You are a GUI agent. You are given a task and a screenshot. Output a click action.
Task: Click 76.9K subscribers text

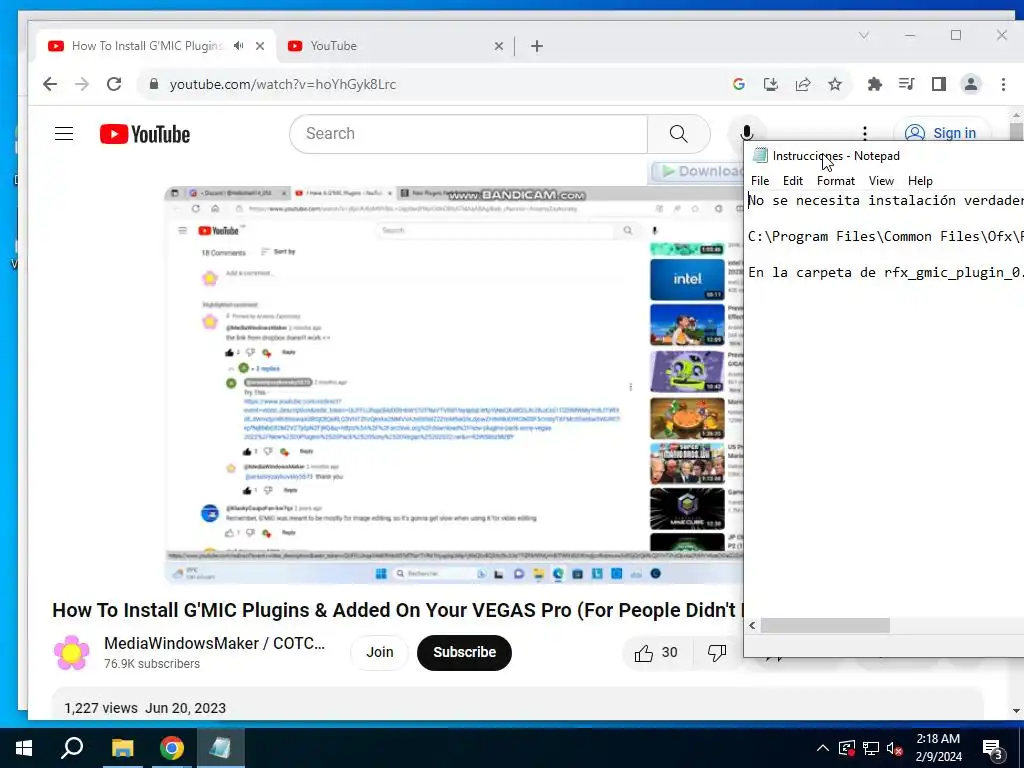coord(152,664)
